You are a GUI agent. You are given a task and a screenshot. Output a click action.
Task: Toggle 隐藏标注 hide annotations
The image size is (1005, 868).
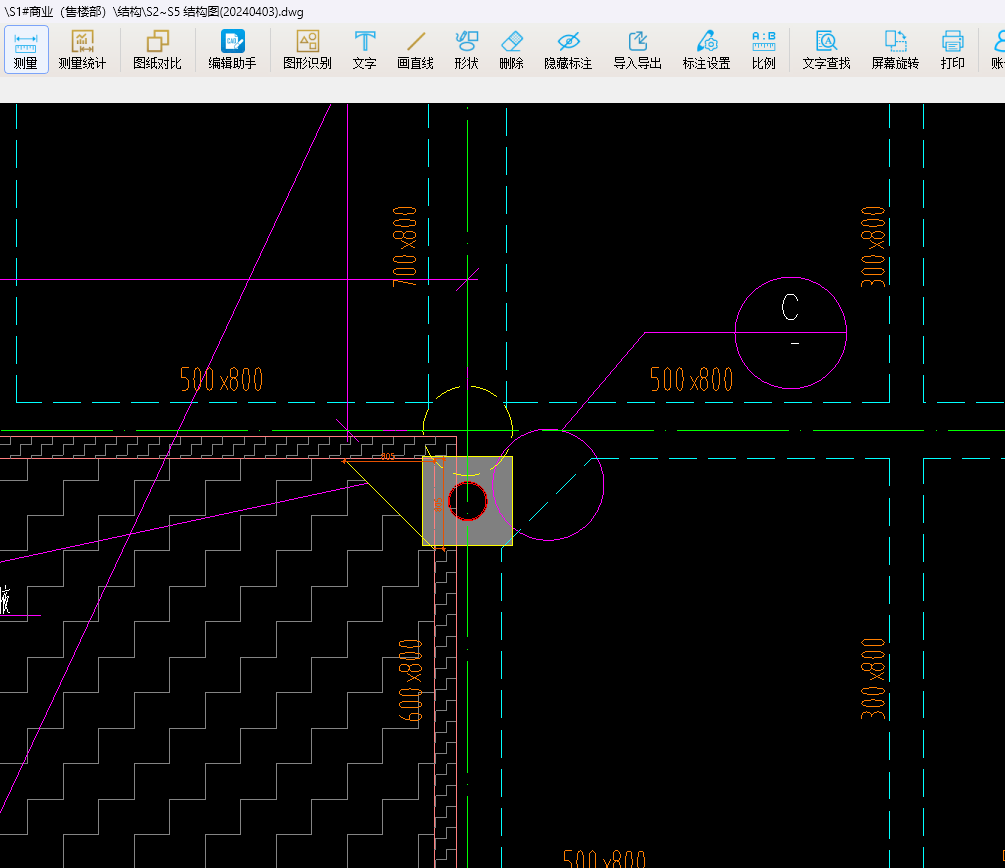click(568, 50)
